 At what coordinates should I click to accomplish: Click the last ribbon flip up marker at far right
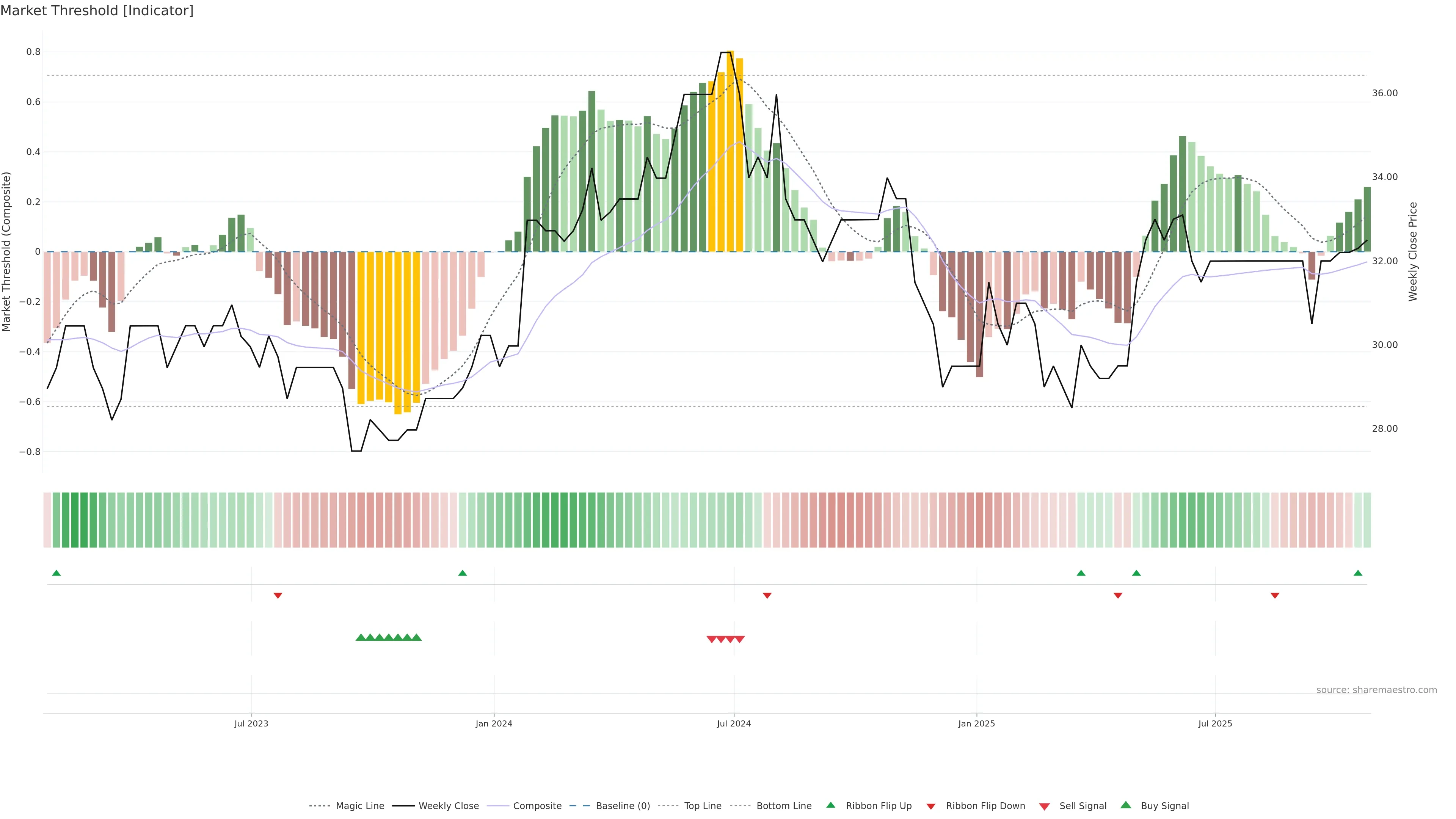click(1358, 573)
